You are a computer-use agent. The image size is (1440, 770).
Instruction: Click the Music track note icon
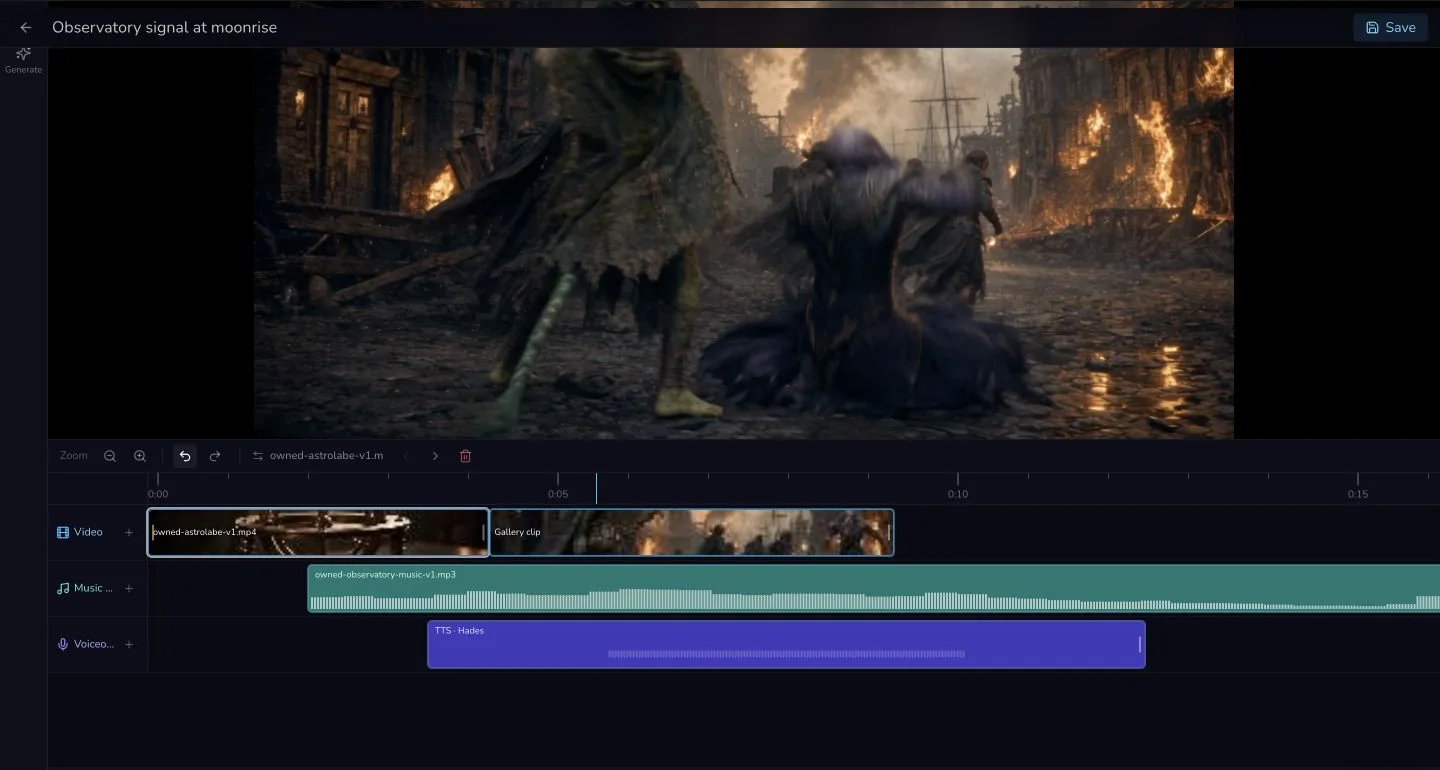[63, 589]
